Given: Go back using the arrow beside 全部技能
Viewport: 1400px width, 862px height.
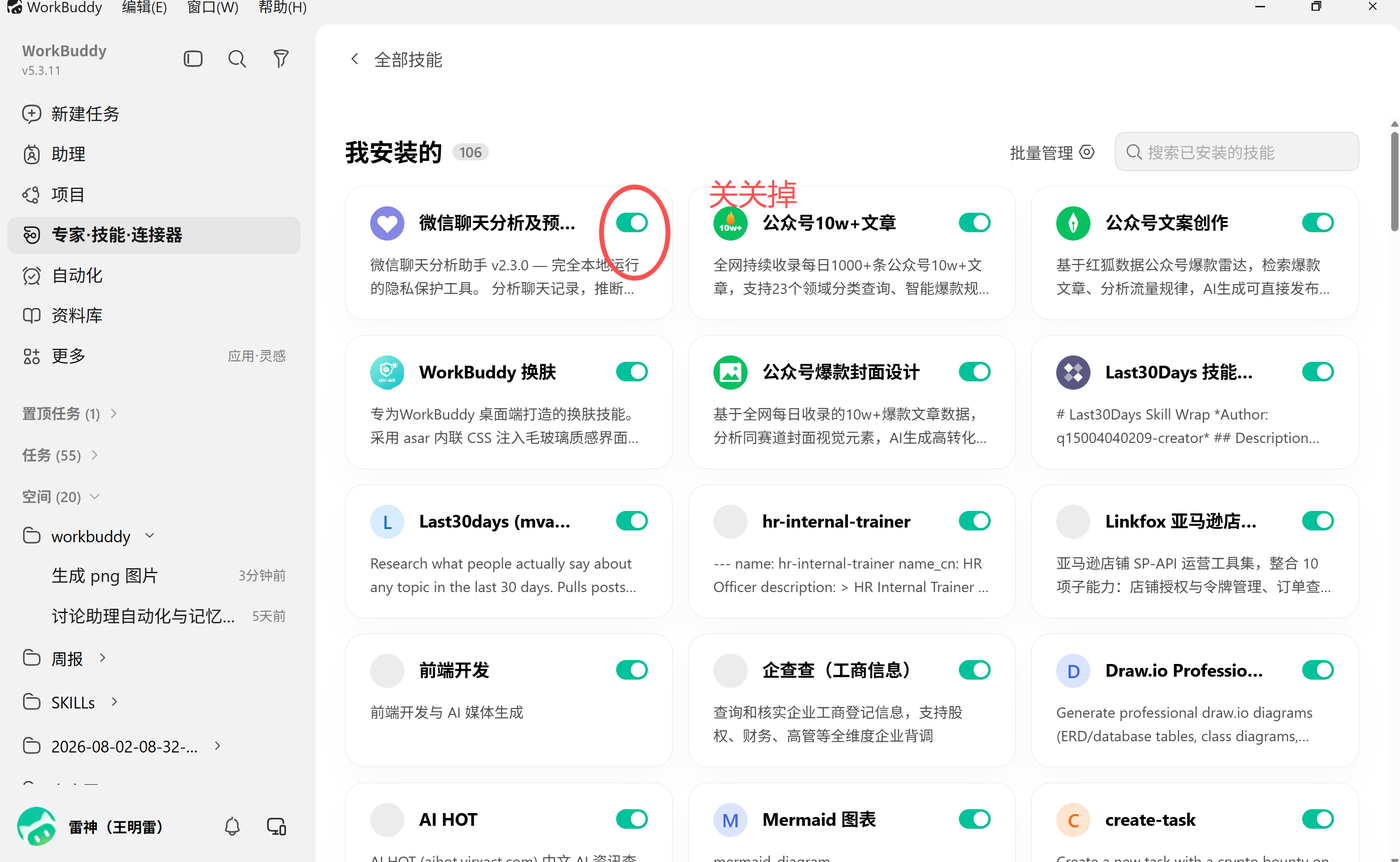Looking at the screenshot, I should [x=354, y=59].
